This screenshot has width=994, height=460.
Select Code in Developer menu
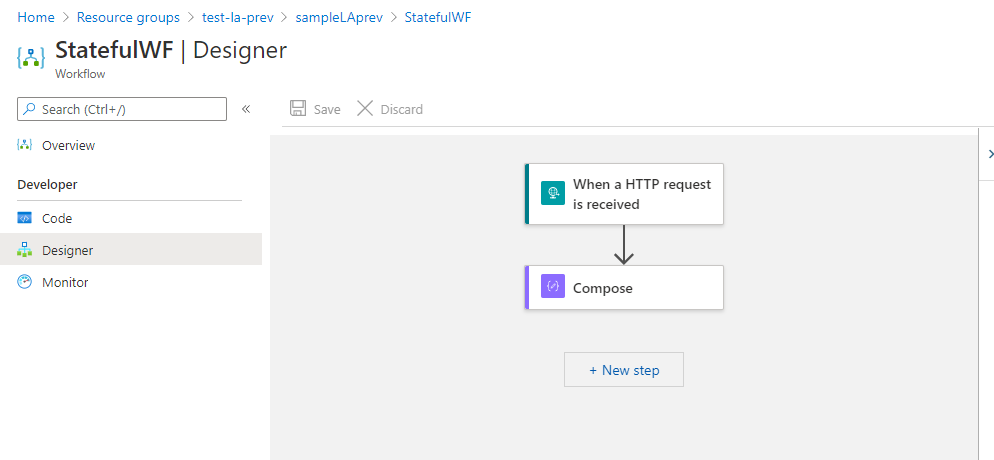57,218
